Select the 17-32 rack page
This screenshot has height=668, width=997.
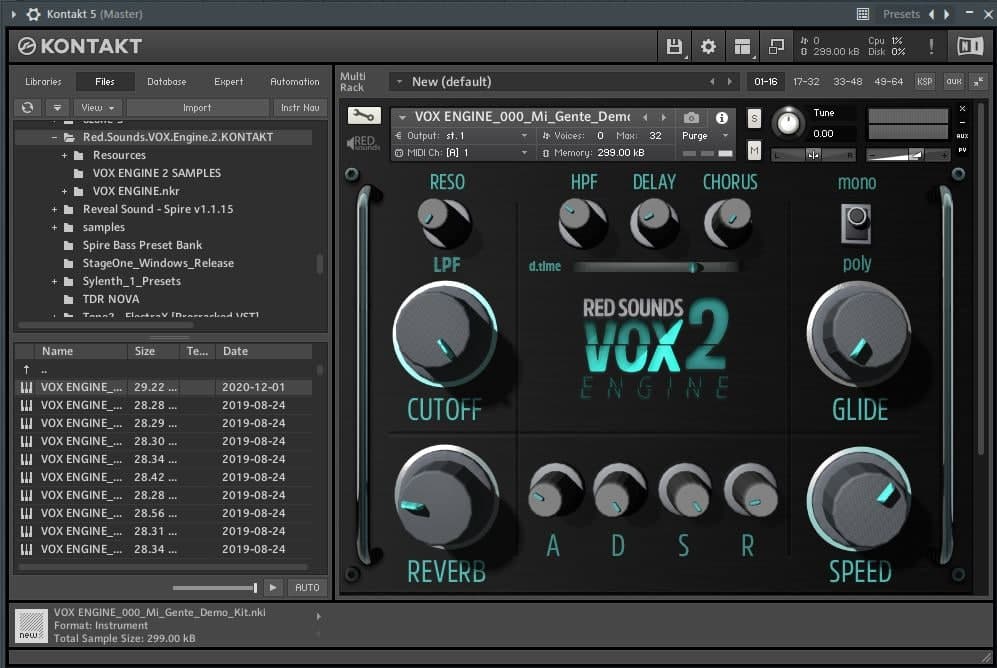(x=806, y=81)
